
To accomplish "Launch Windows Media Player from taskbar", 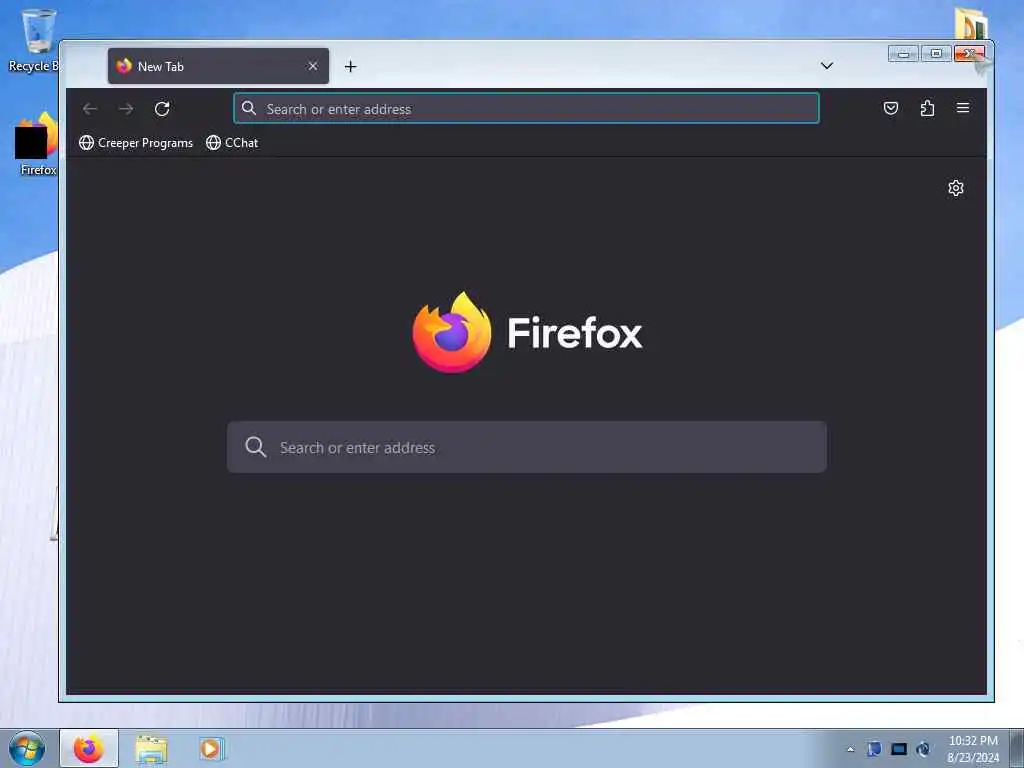I will [x=211, y=748].
